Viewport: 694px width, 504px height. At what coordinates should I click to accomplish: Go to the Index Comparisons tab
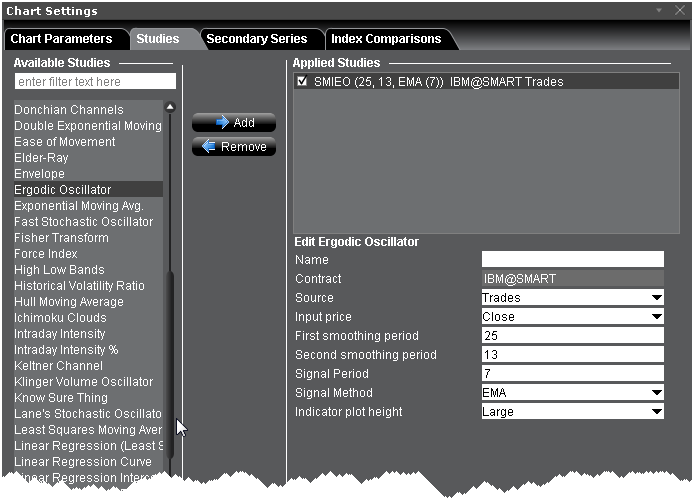[386, 39]
